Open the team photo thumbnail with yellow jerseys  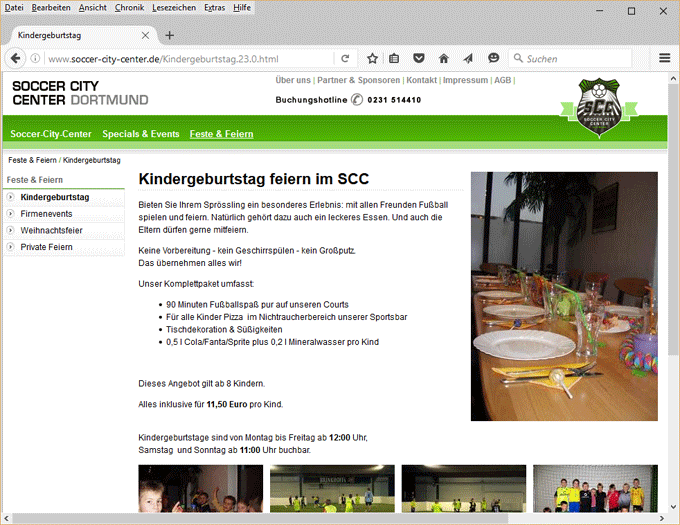tap(595, 489)
